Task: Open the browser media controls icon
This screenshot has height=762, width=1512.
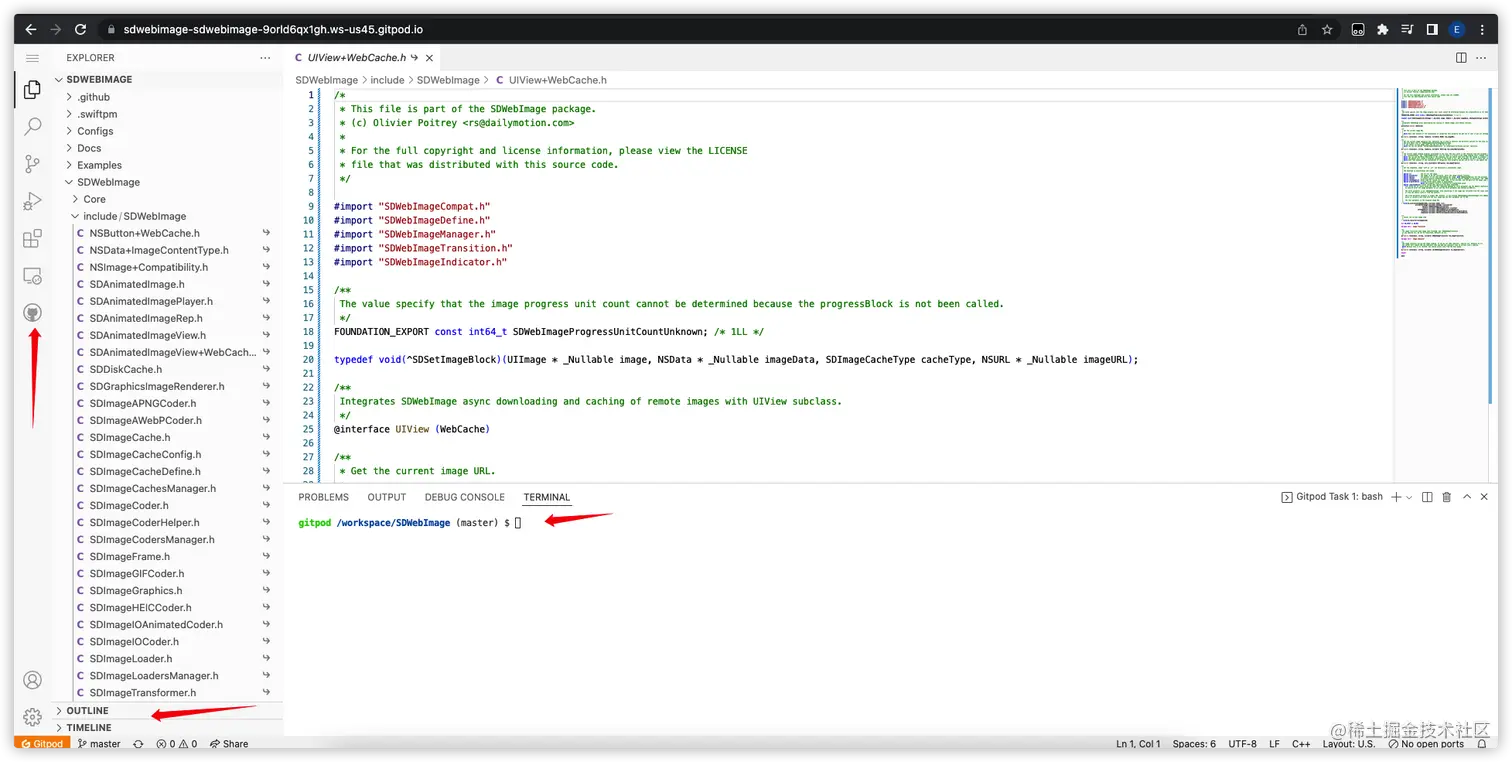Action: pyautogui.click(x=1407, y=30)
